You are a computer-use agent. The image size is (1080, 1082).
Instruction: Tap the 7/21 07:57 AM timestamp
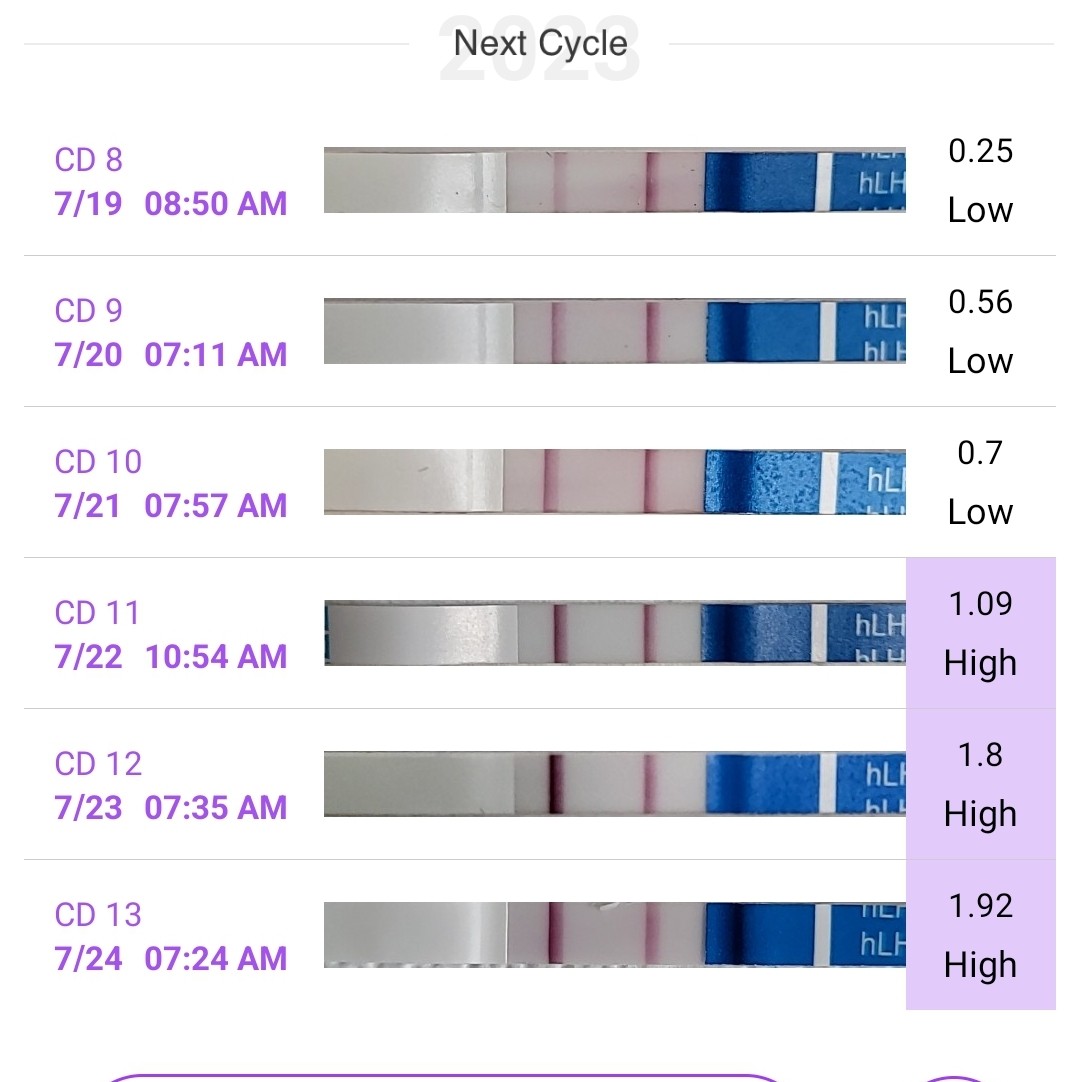click(171, 506)
